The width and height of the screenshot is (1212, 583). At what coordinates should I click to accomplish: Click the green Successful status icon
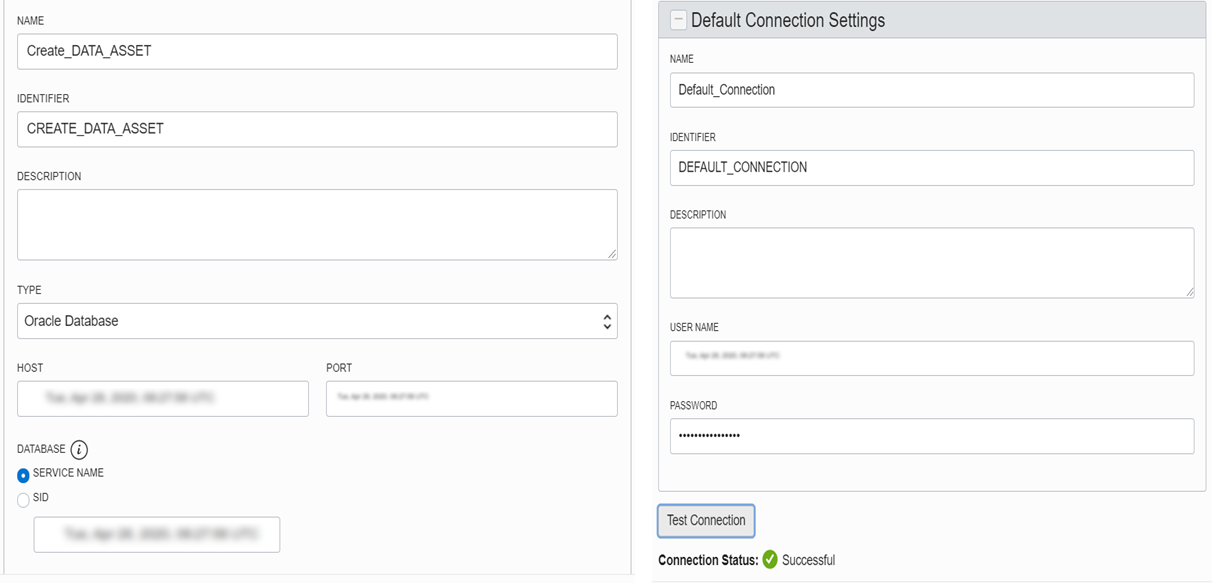coord(770,560)
